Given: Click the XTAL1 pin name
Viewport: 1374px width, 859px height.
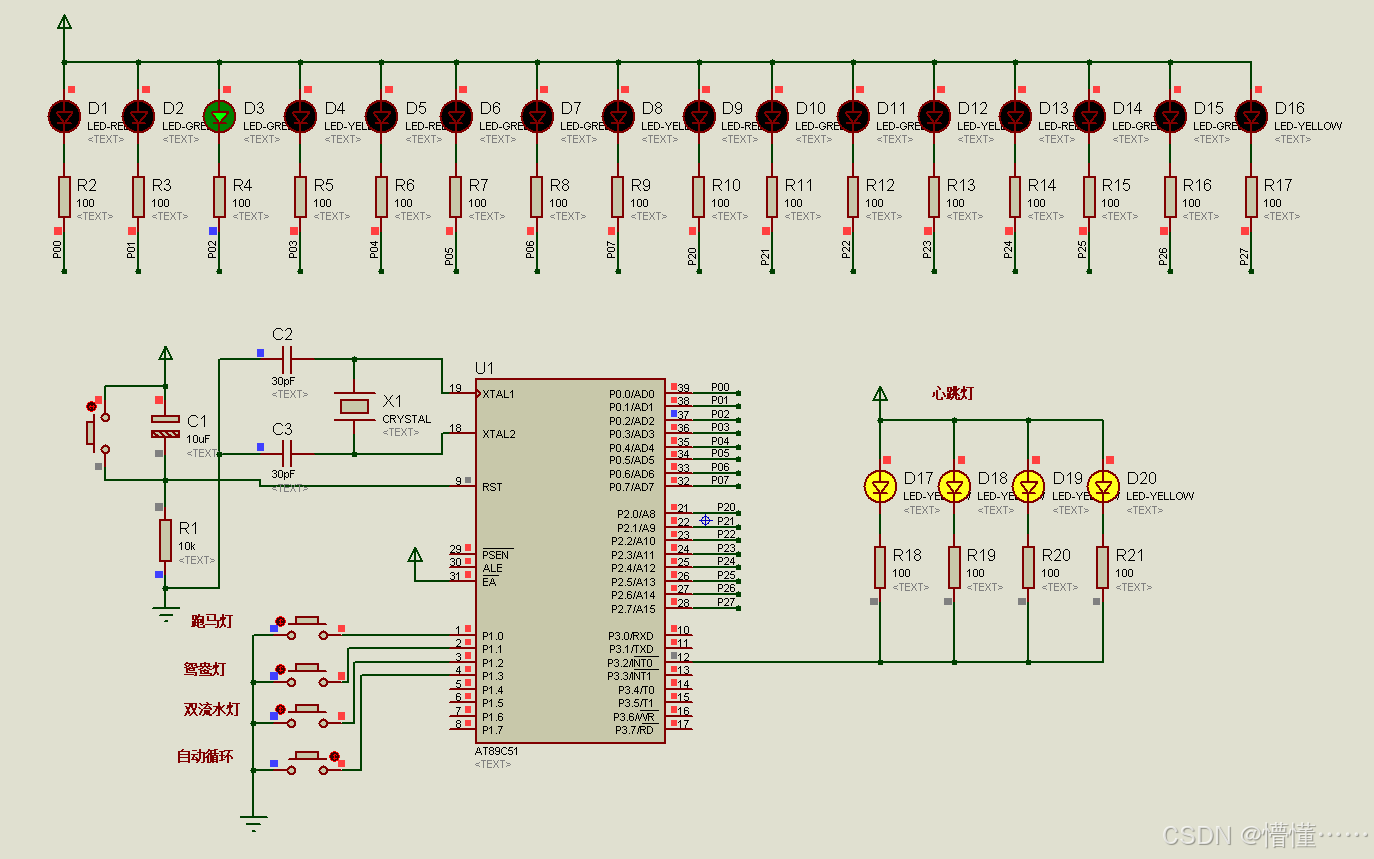Looking at the screenshot, I should [x=499, y=394].
